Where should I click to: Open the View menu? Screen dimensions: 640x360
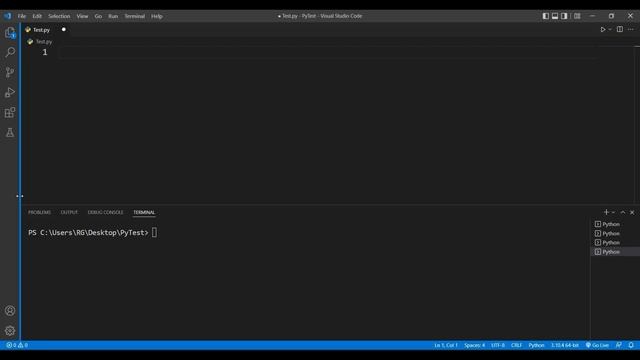82,16
